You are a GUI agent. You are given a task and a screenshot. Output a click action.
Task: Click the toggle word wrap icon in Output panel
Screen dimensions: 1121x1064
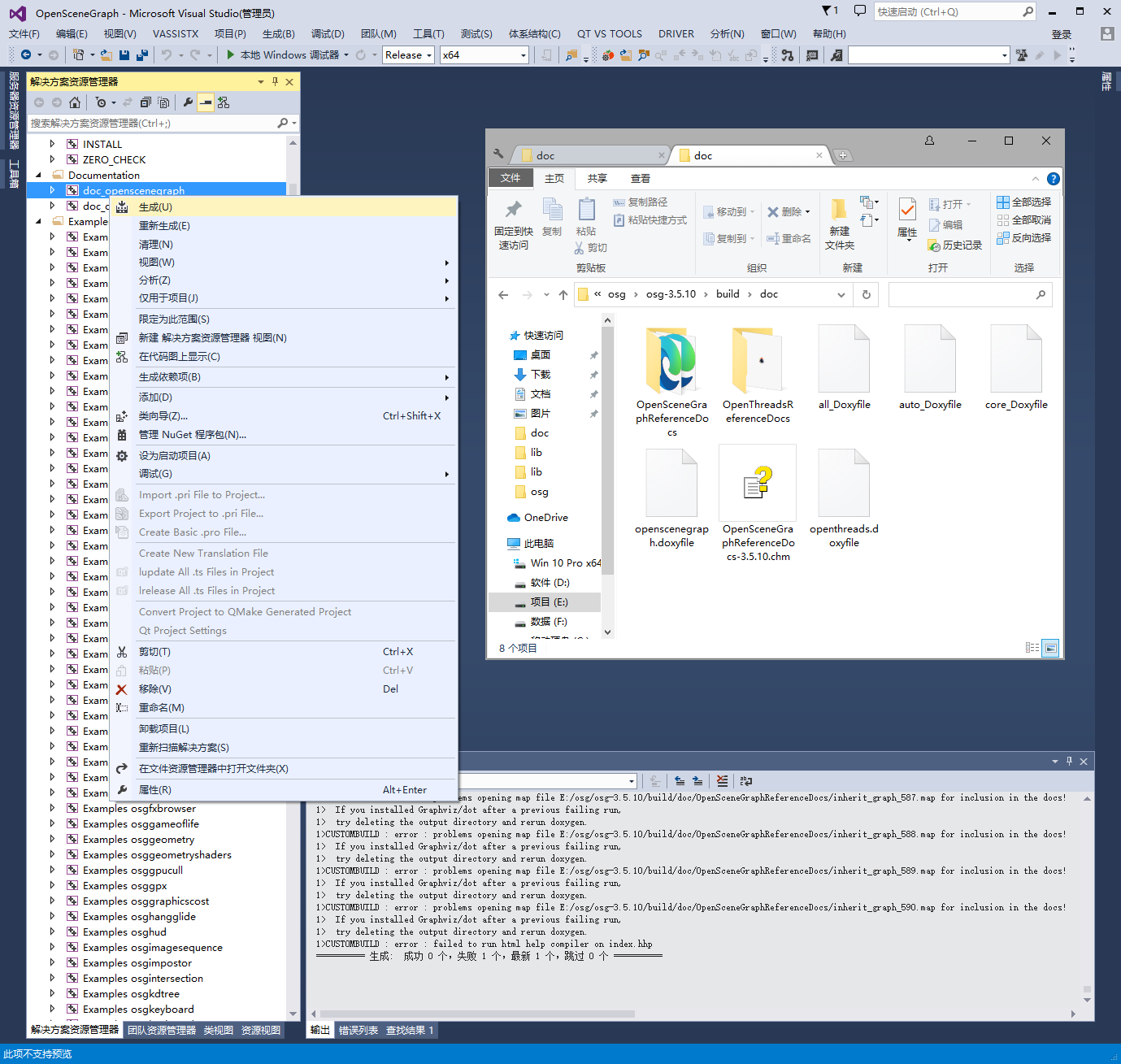click(x=745, y=781)
